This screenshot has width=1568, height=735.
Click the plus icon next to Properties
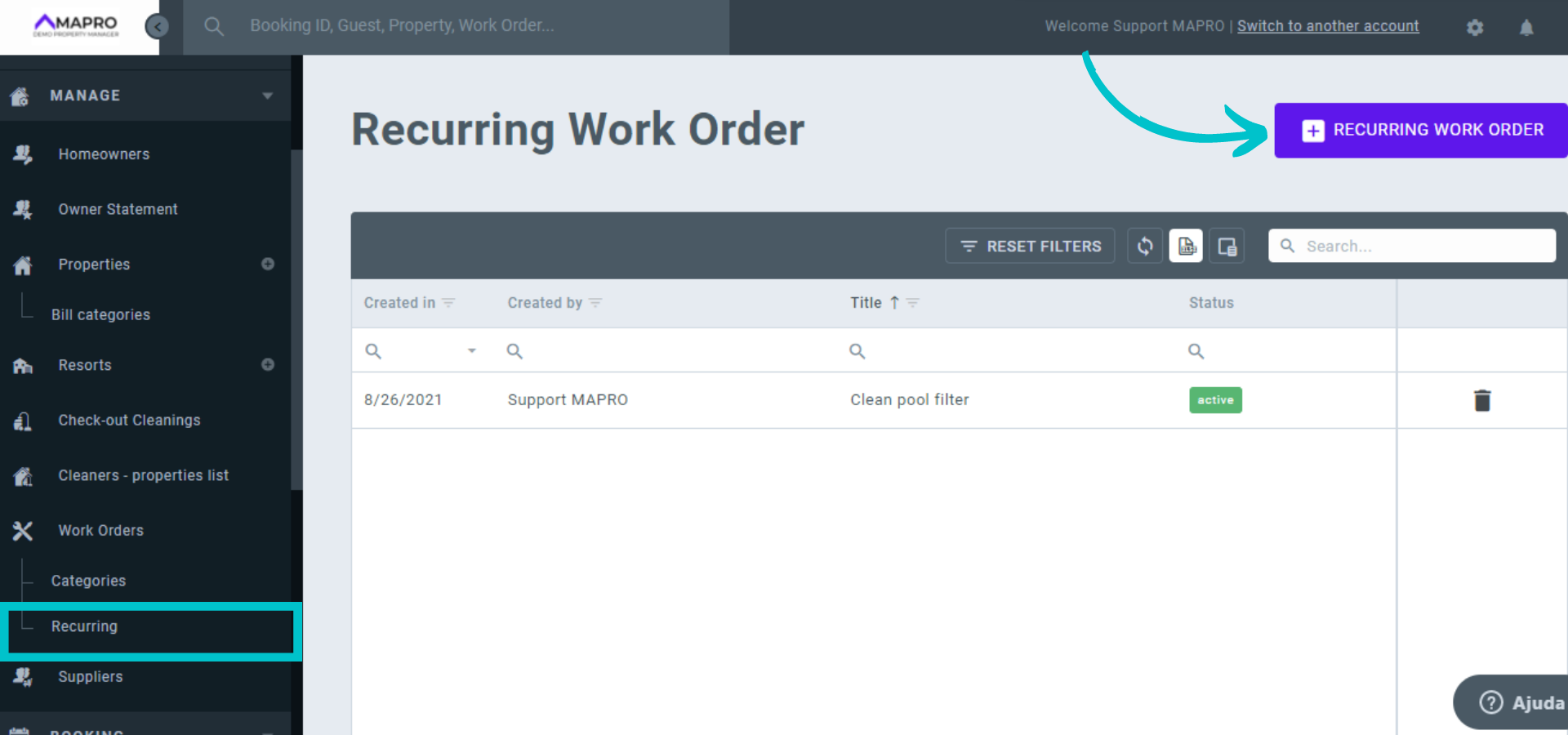point(268,264)
